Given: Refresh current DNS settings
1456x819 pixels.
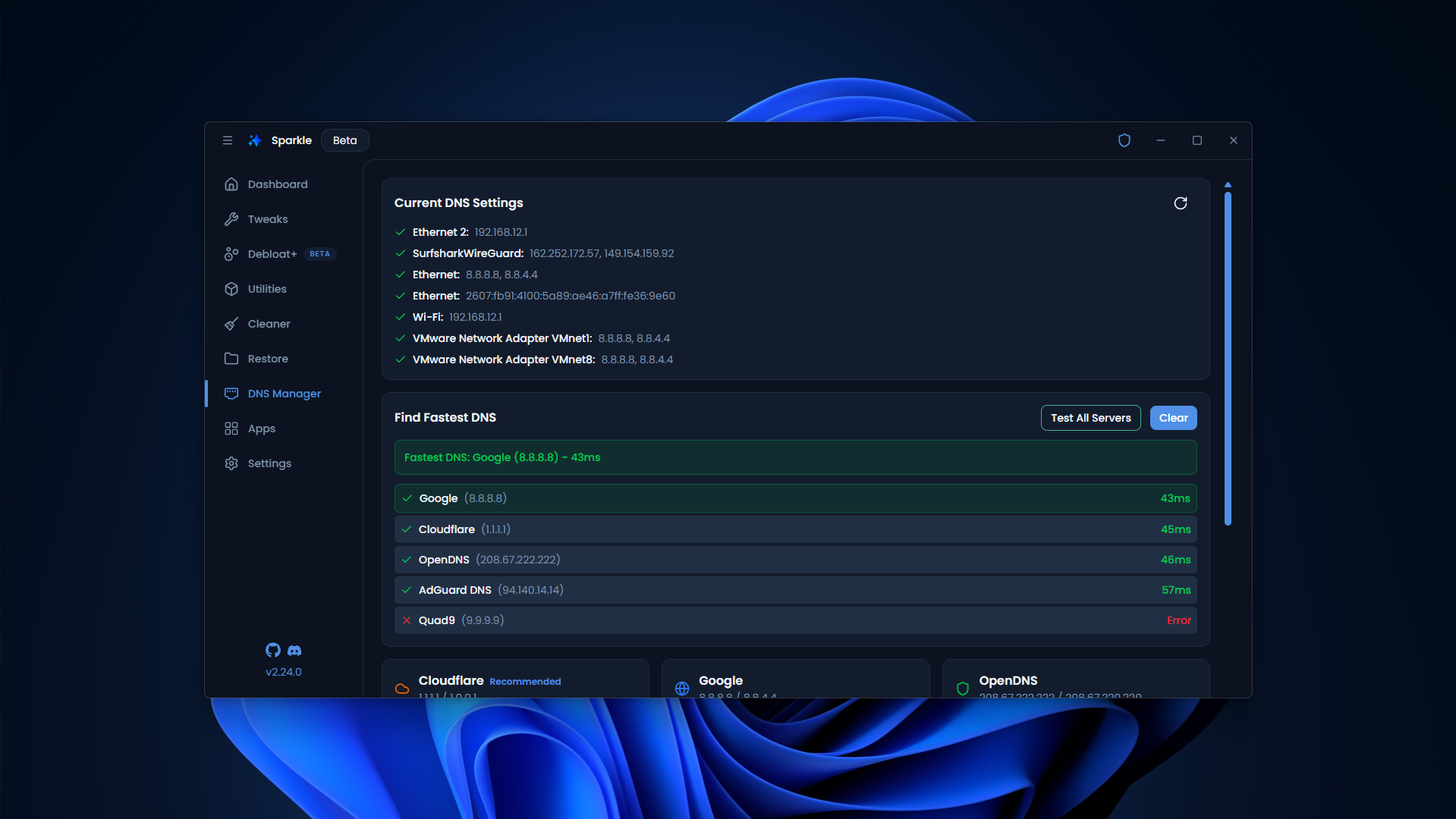Looking at the screenshot, I should coord(1181,203).
